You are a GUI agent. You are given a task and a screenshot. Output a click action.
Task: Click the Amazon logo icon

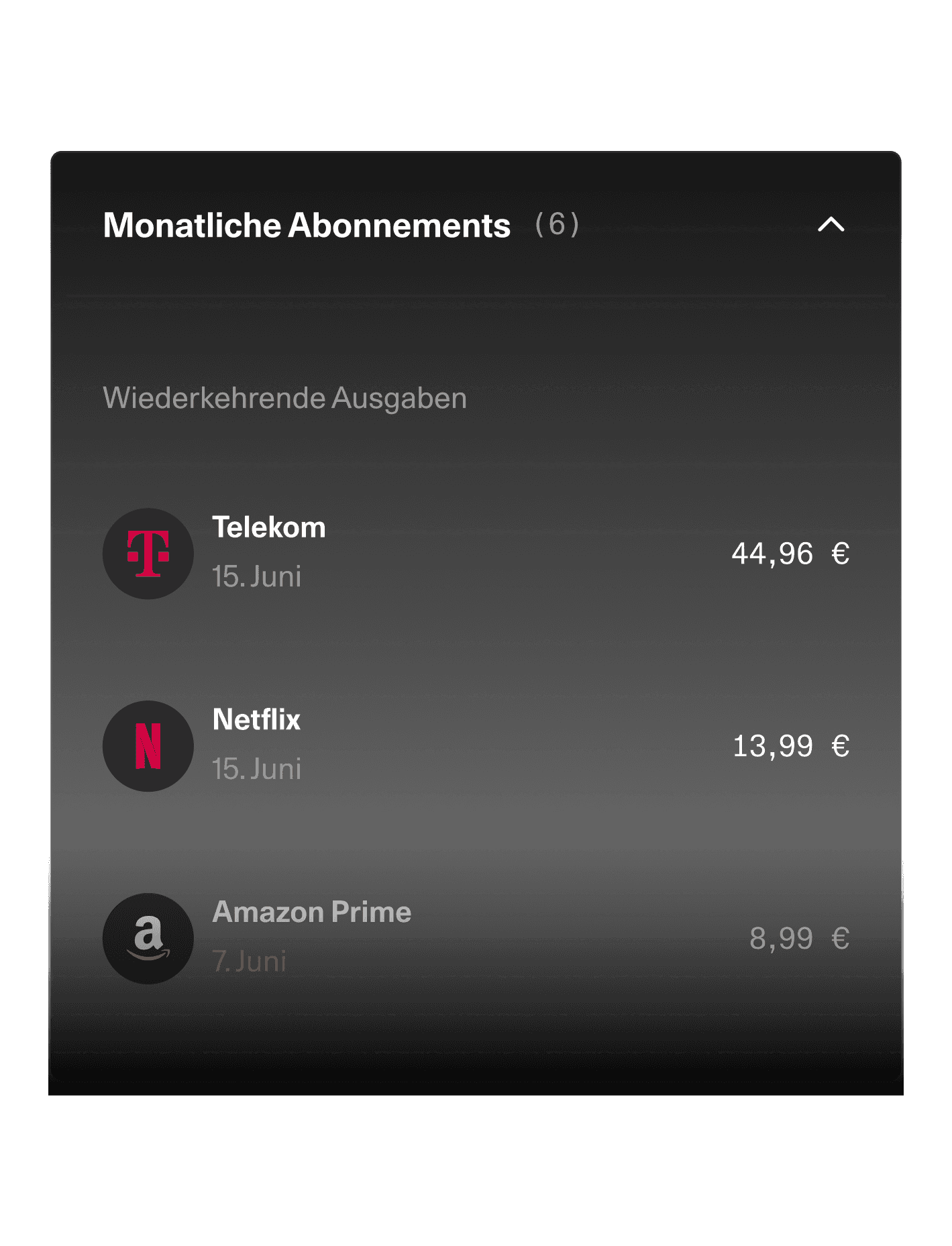(x=148, y=939)
